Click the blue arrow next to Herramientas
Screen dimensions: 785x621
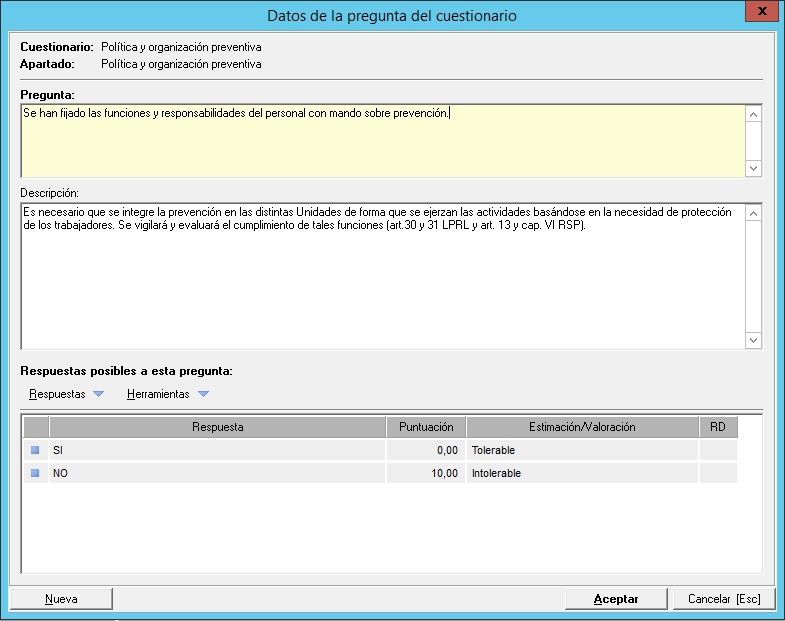point(203,394)
